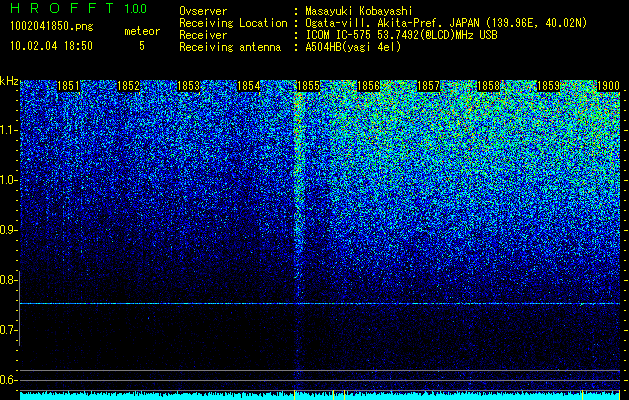Click the 1.0 kHz axis label
This screenshot has height=400, width=629.
7,180
